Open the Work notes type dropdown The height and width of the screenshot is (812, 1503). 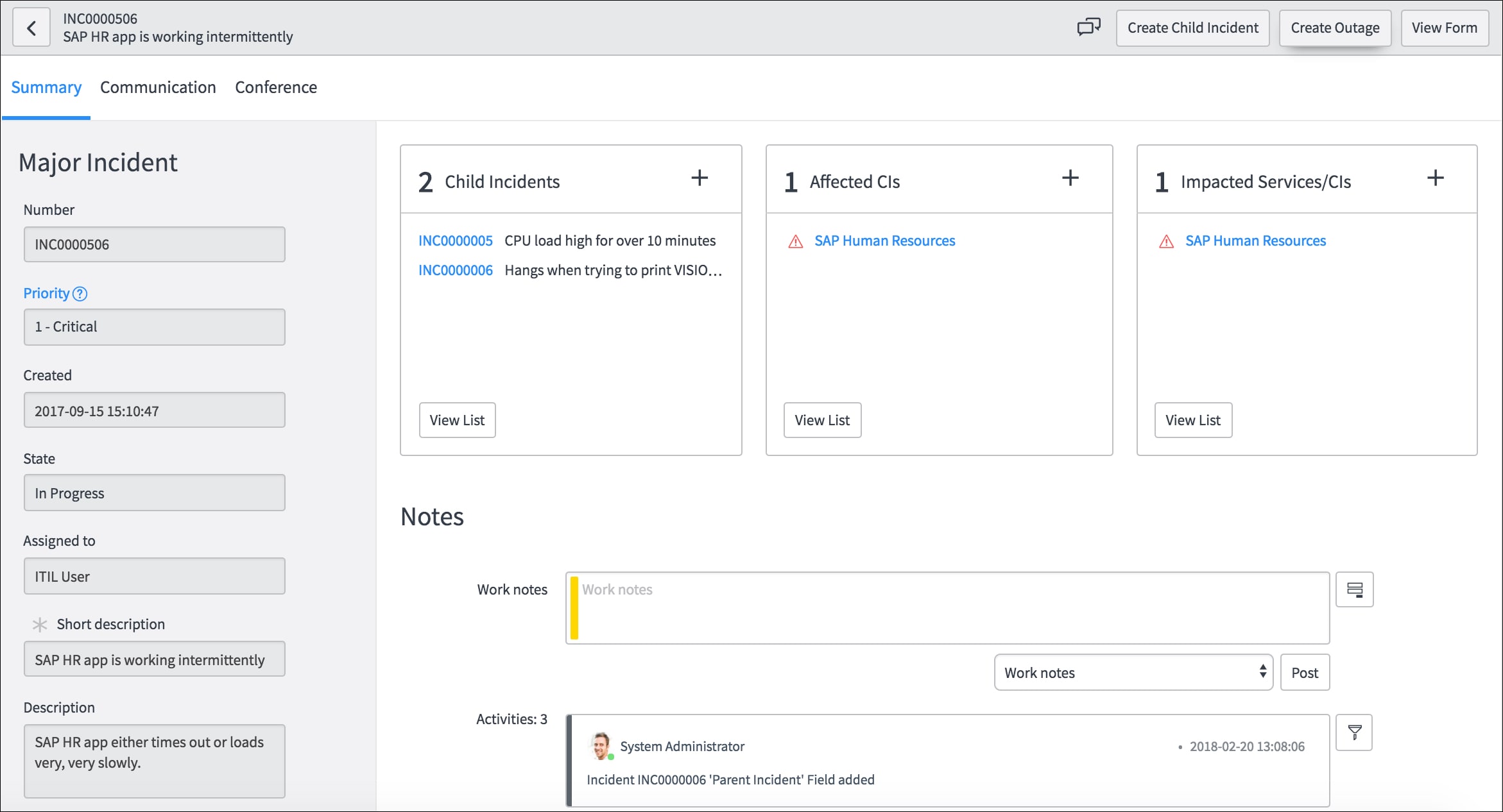[1133, 672]
